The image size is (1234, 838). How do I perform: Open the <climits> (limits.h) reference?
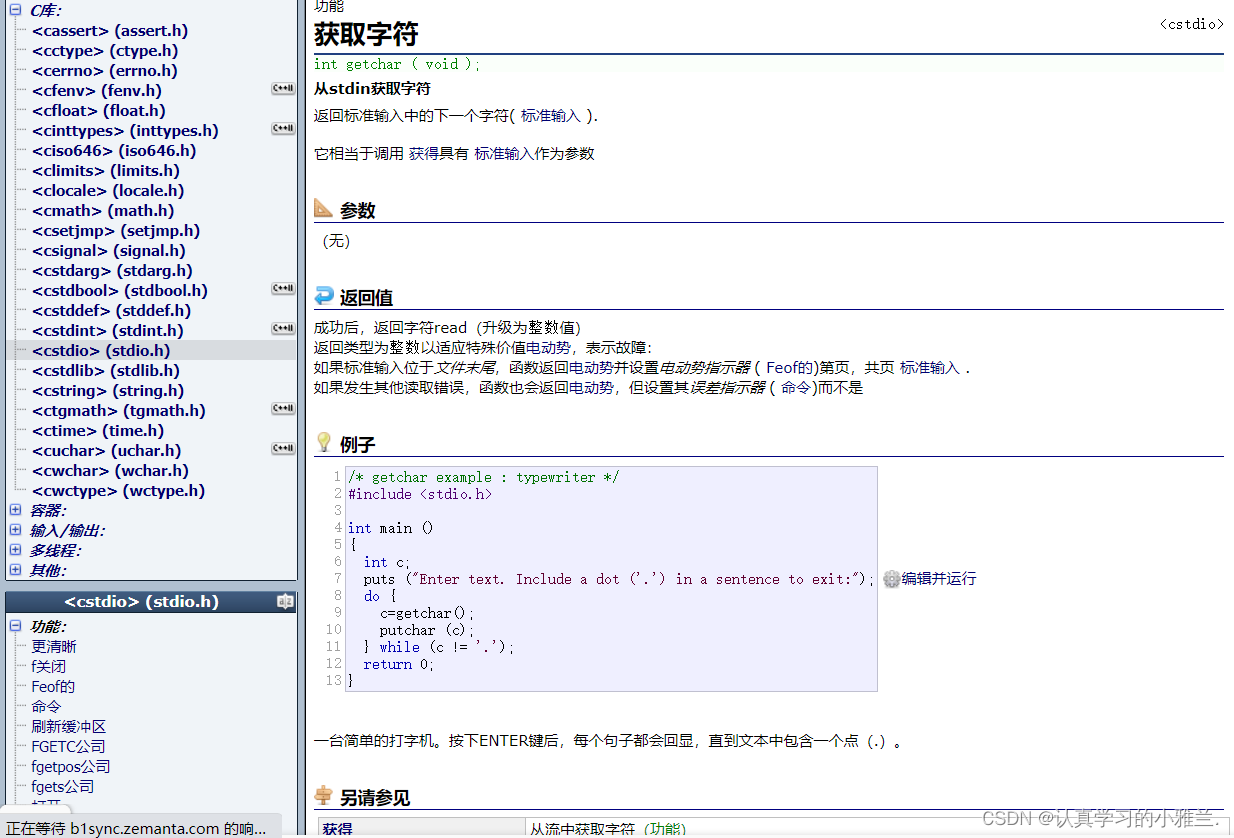pyautogui.click(x=105, y=171)
